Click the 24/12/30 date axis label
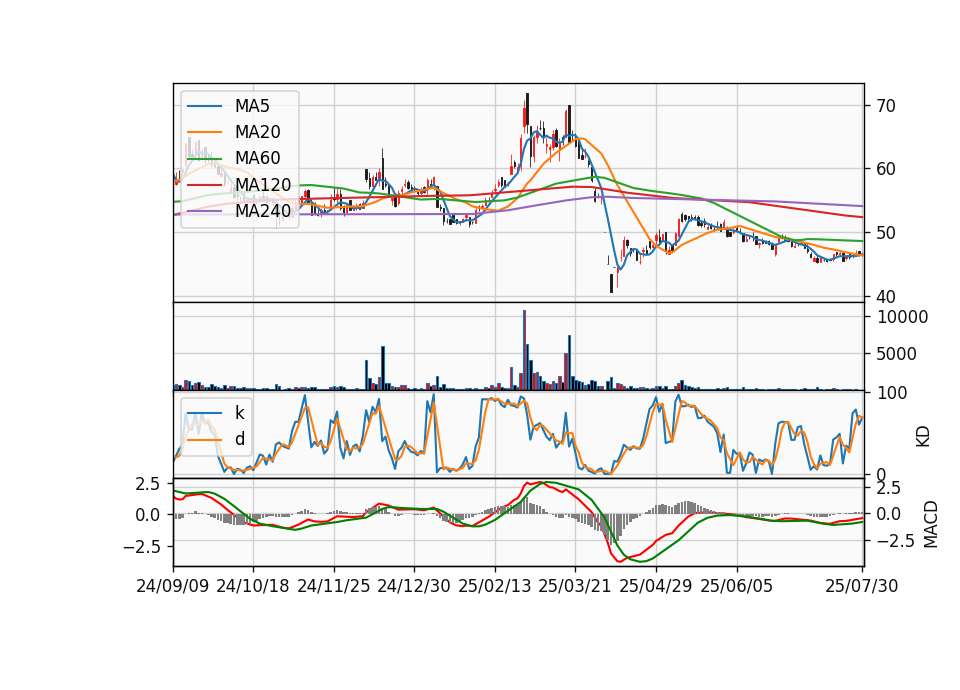Image resolution: width=960 pixels, height=690 pixels. (414, 586)
